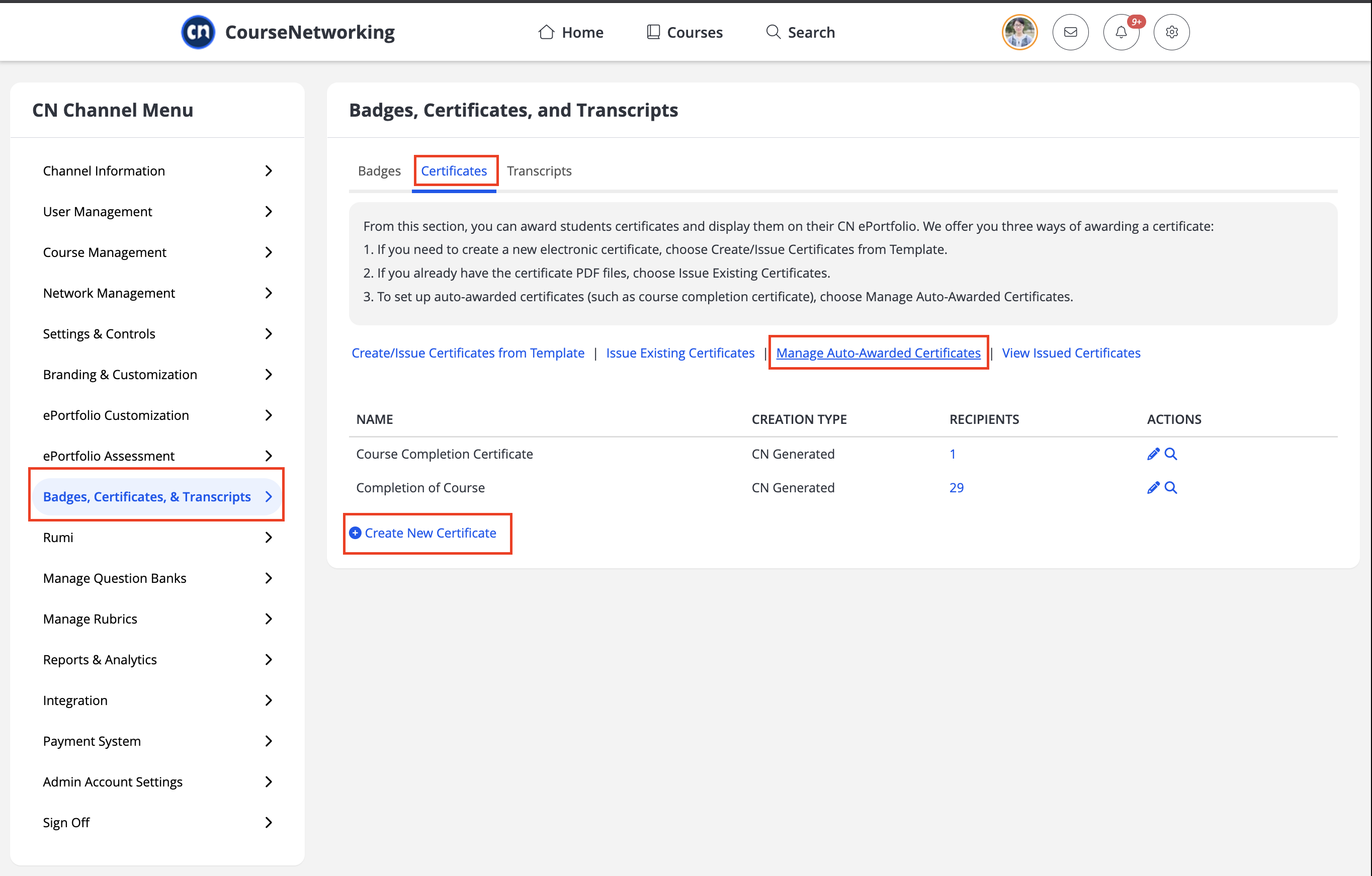Open Manage Auto-Awarded Certificates link
The width and height of the screenshot is (1372, 876).
click(878, 353)
